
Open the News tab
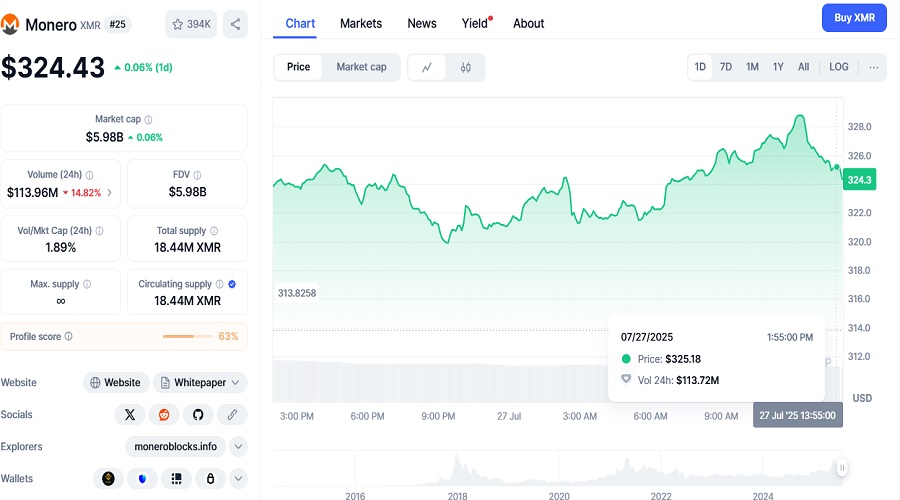pos(422,24)
